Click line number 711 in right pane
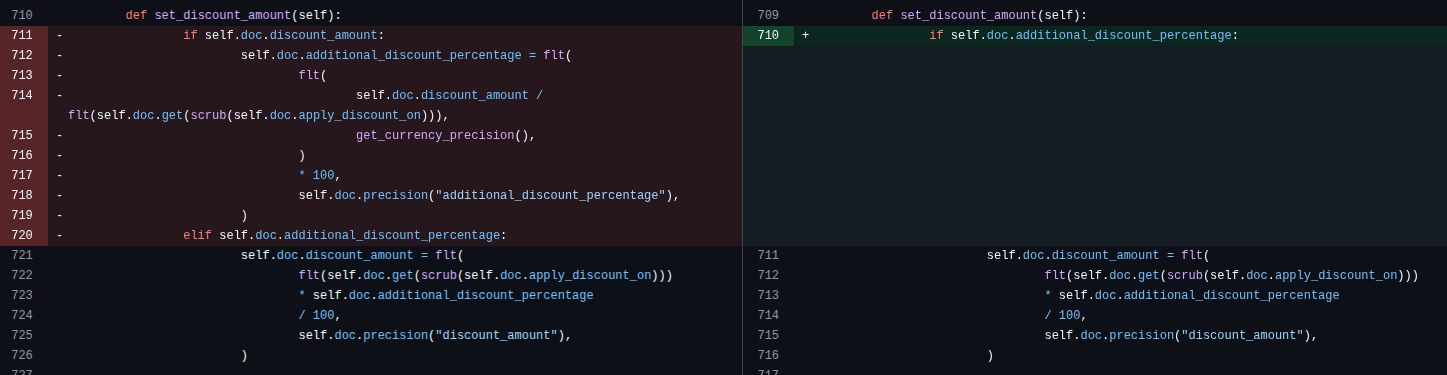Viewport: 1447px width, 375px height. (768, 256)
